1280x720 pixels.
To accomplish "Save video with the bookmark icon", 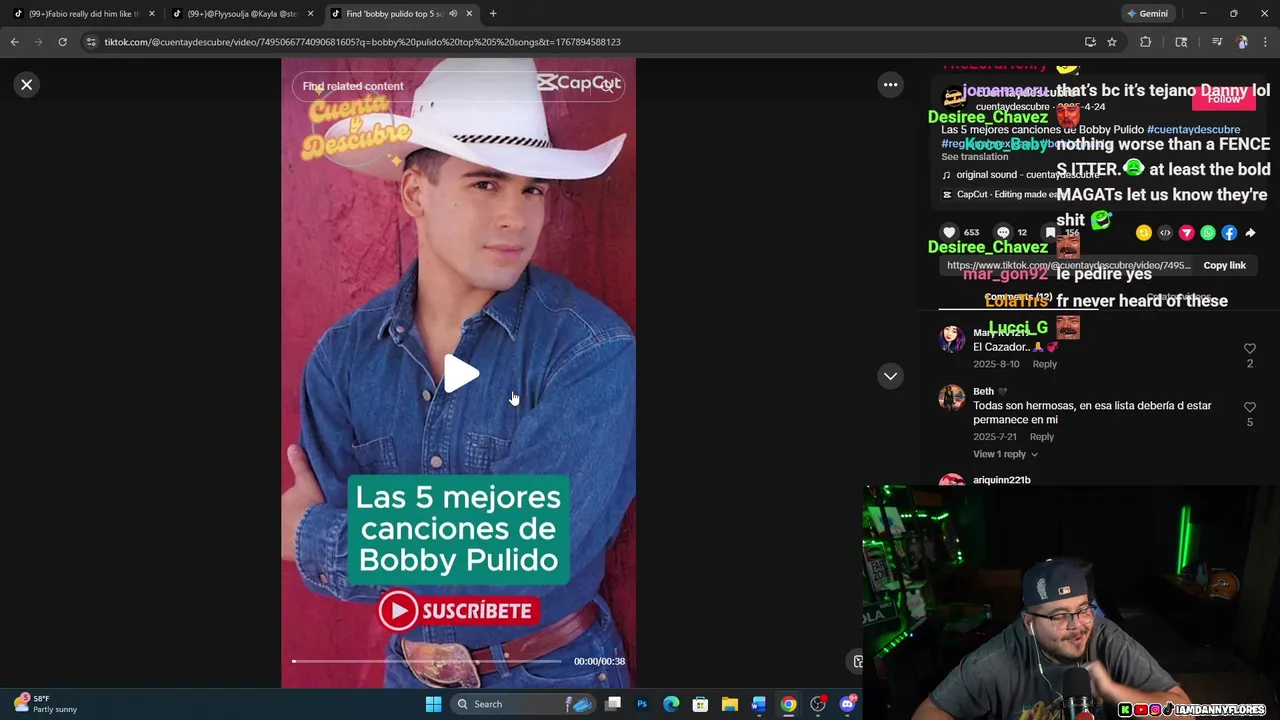I will click(1050, 232).
